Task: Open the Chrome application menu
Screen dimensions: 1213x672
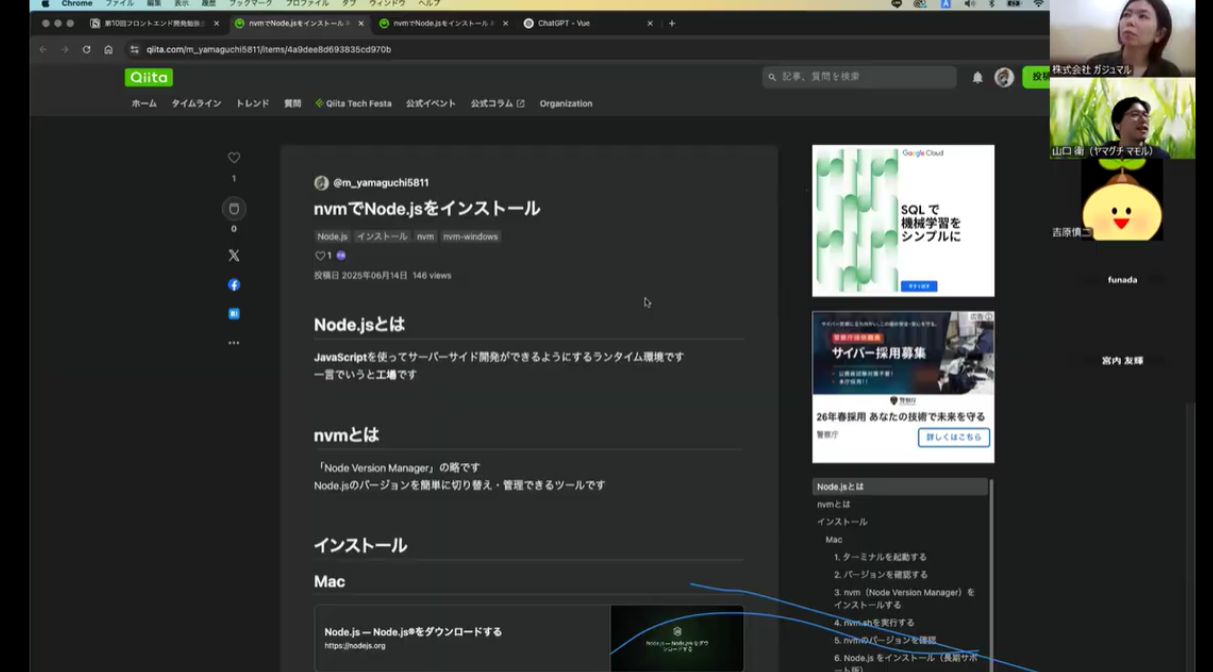Action: point(77,4)
